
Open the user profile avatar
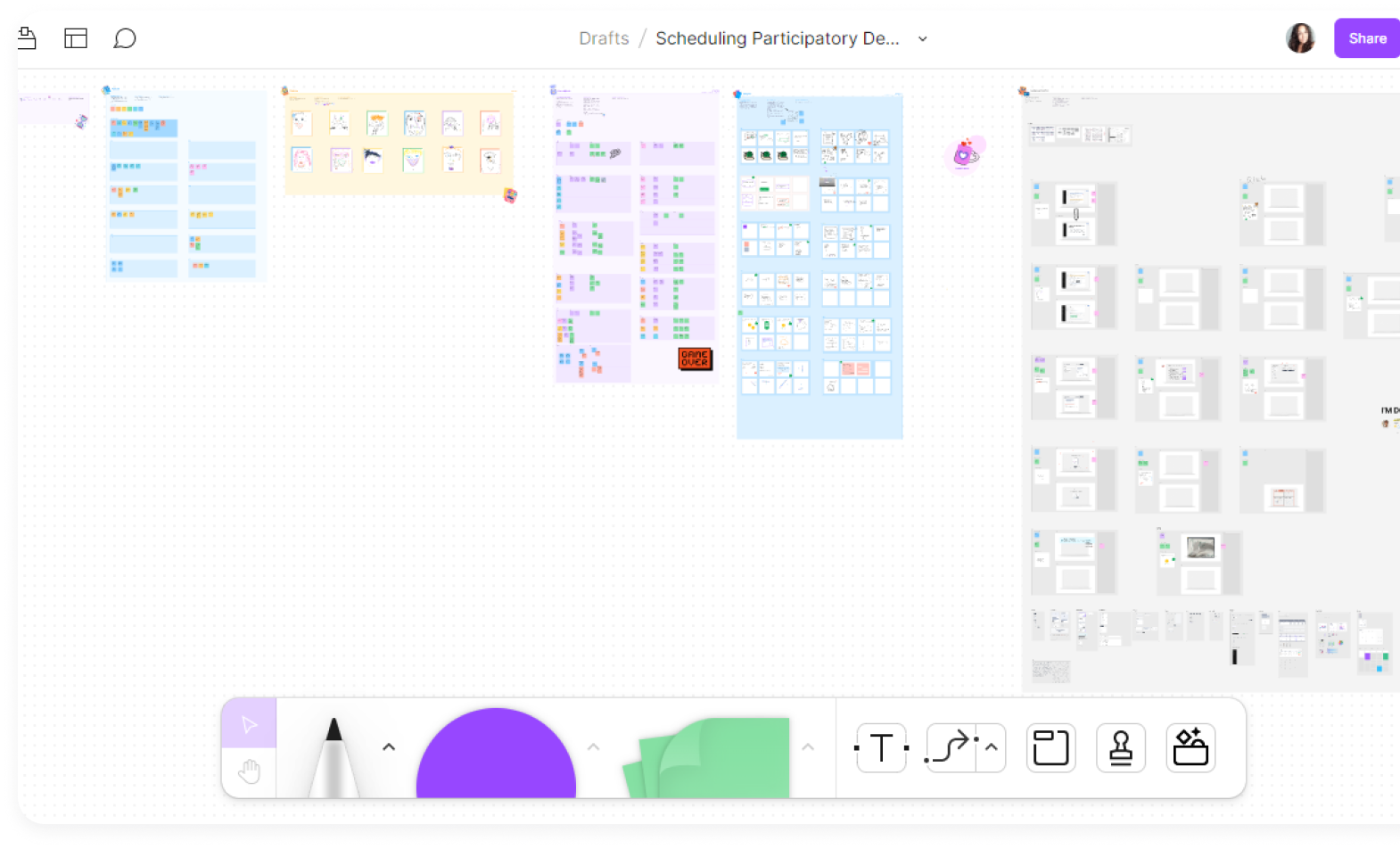pos(1300,38)
